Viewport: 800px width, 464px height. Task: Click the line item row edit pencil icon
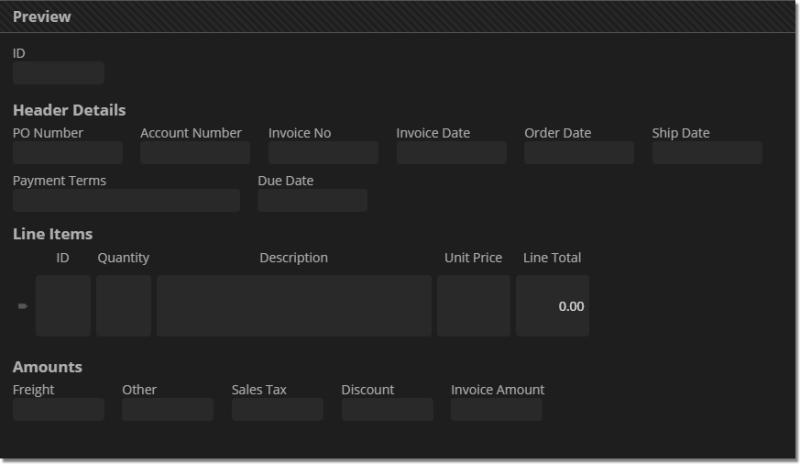[22, 306]
